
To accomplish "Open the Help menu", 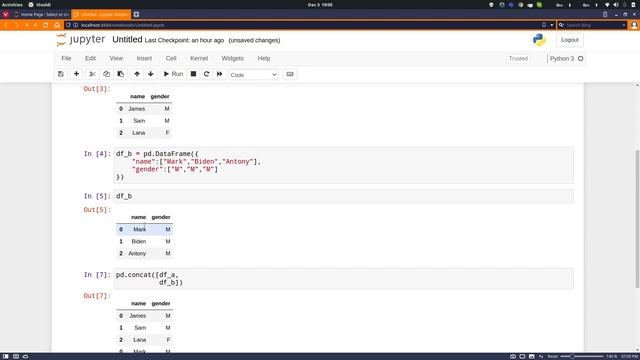I will 264,58.
